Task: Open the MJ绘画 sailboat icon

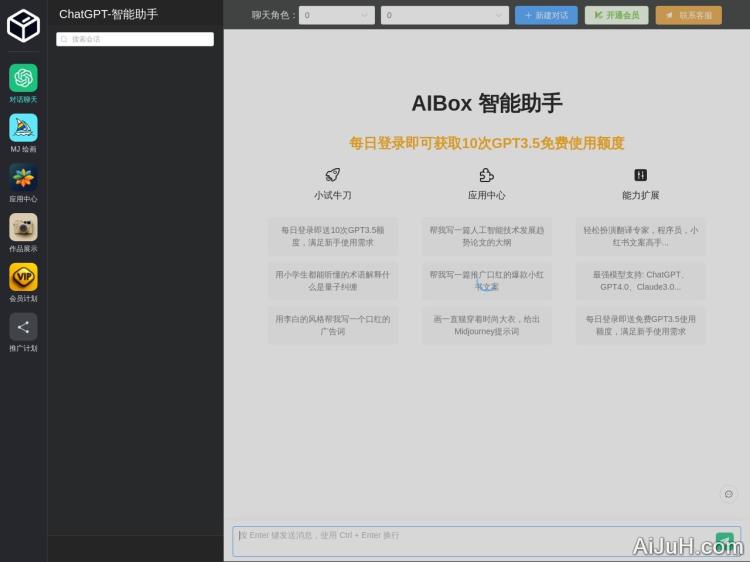Action: pyautogui.click(x=23, y=128)
